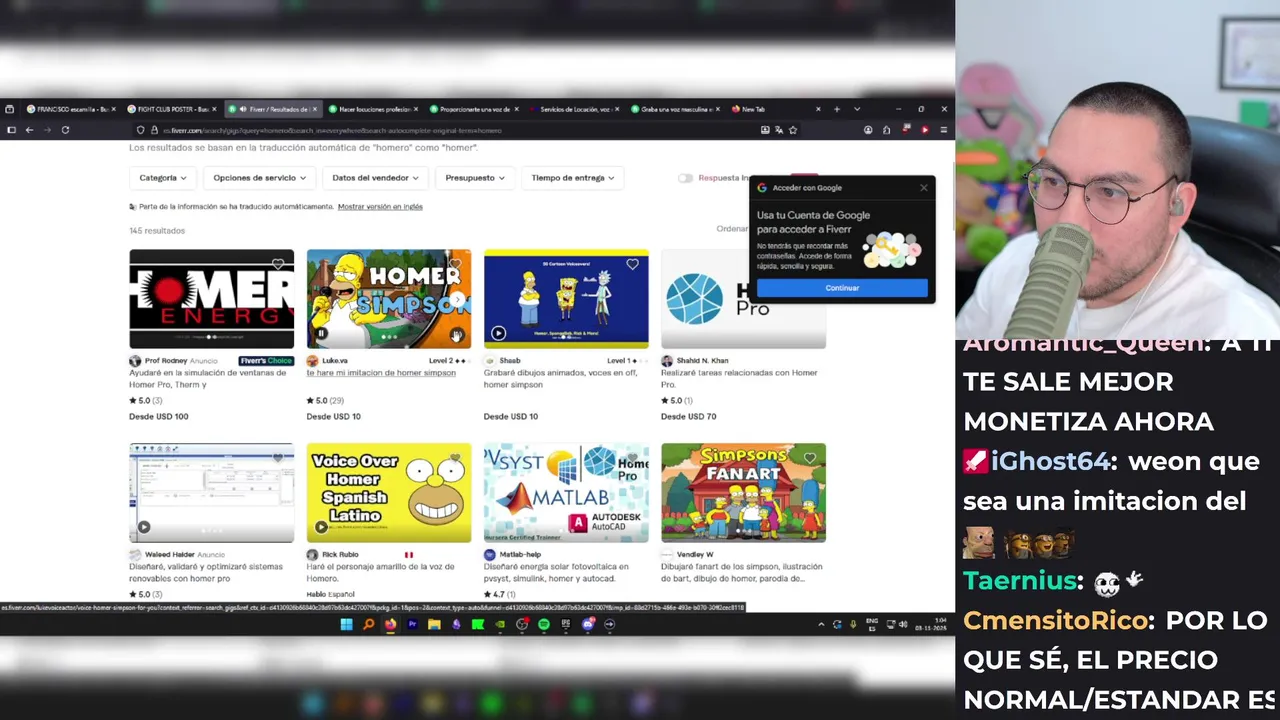Screen dimensions: 1280x720
Task: Open File Explorer from taskbar
Action: (434, 624)
